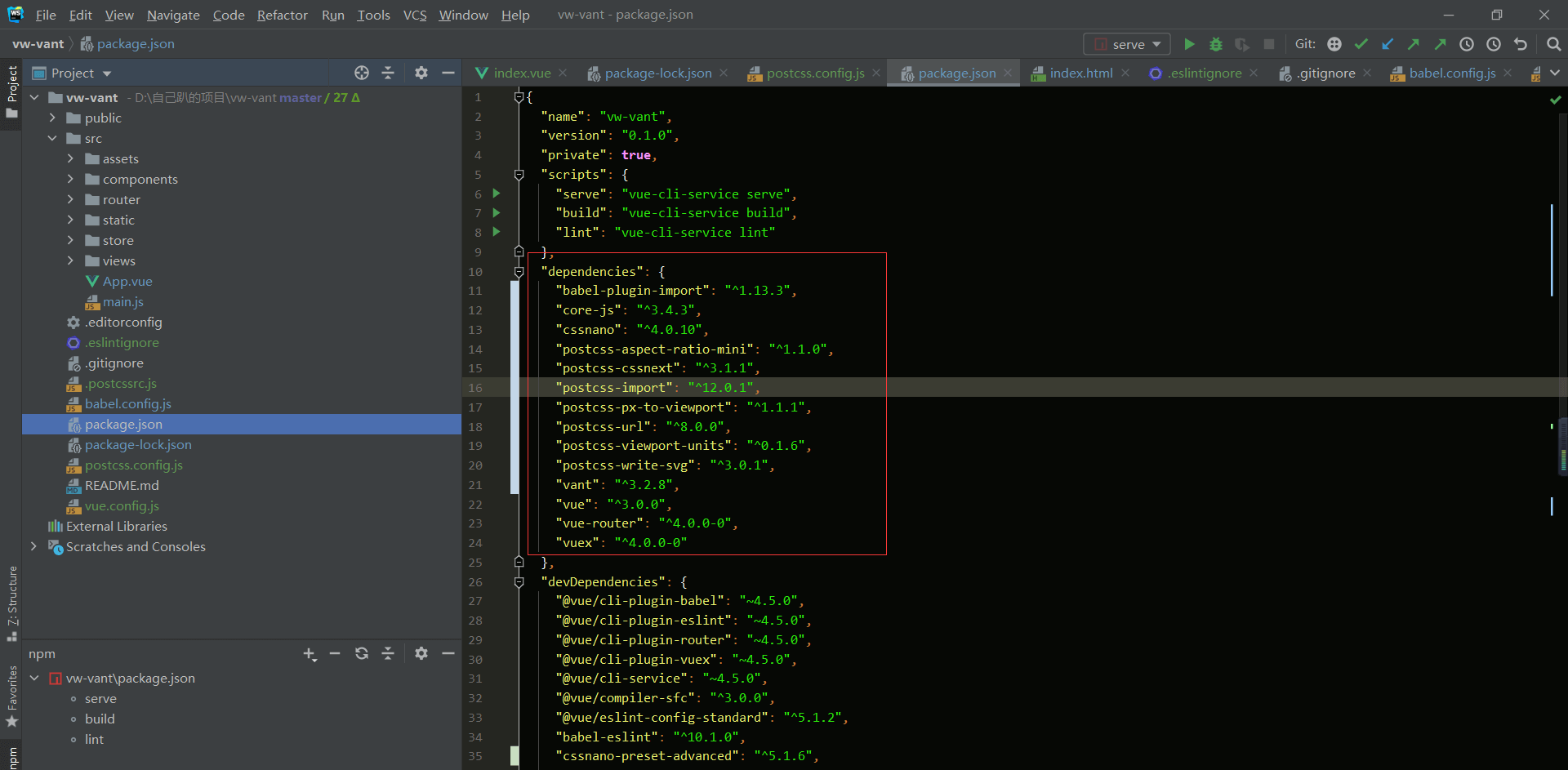Show hidden editor tabs chevron
This screenshot has height=770, width=1568.
[x=1555, y=73]
